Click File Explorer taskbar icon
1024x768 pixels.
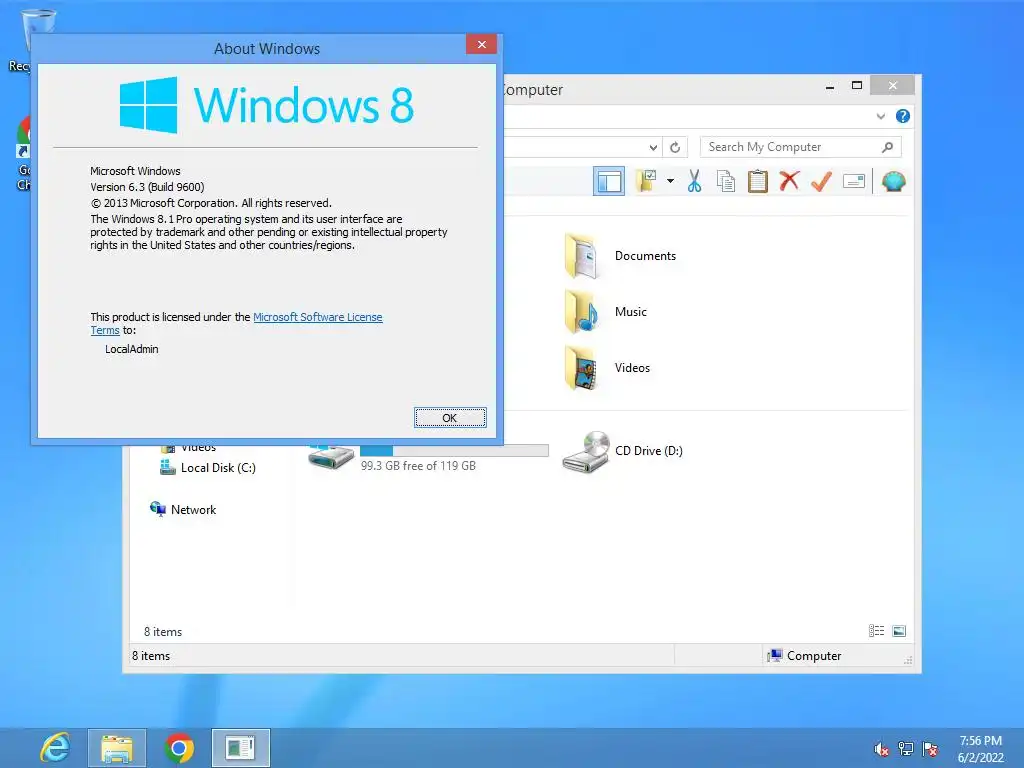[117, 748]
